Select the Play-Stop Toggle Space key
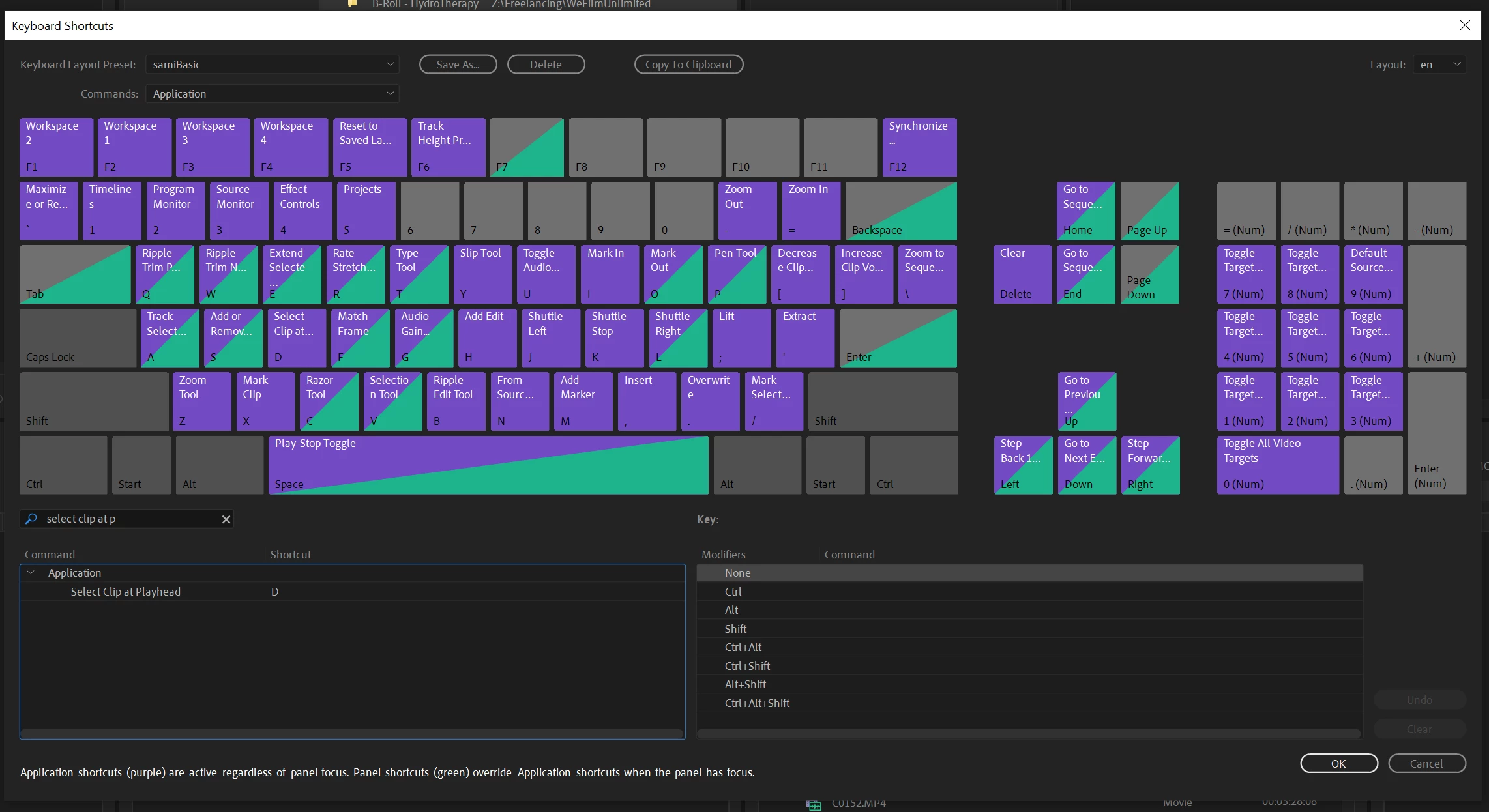The height and width of the screenshot is (812, 1489). (x=488, y=465)
